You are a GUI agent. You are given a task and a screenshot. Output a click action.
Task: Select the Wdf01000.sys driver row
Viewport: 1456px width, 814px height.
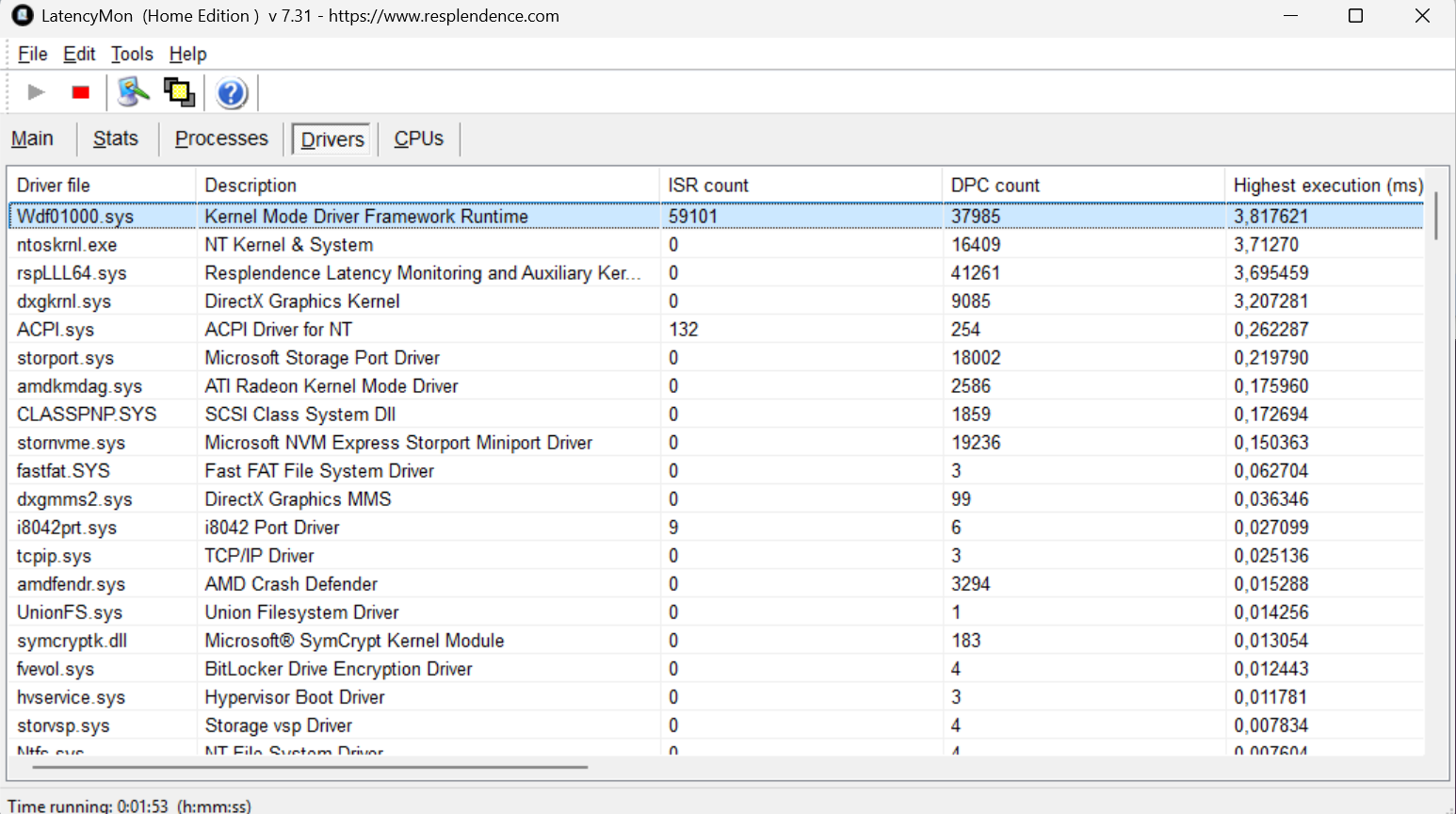(716, 217)
